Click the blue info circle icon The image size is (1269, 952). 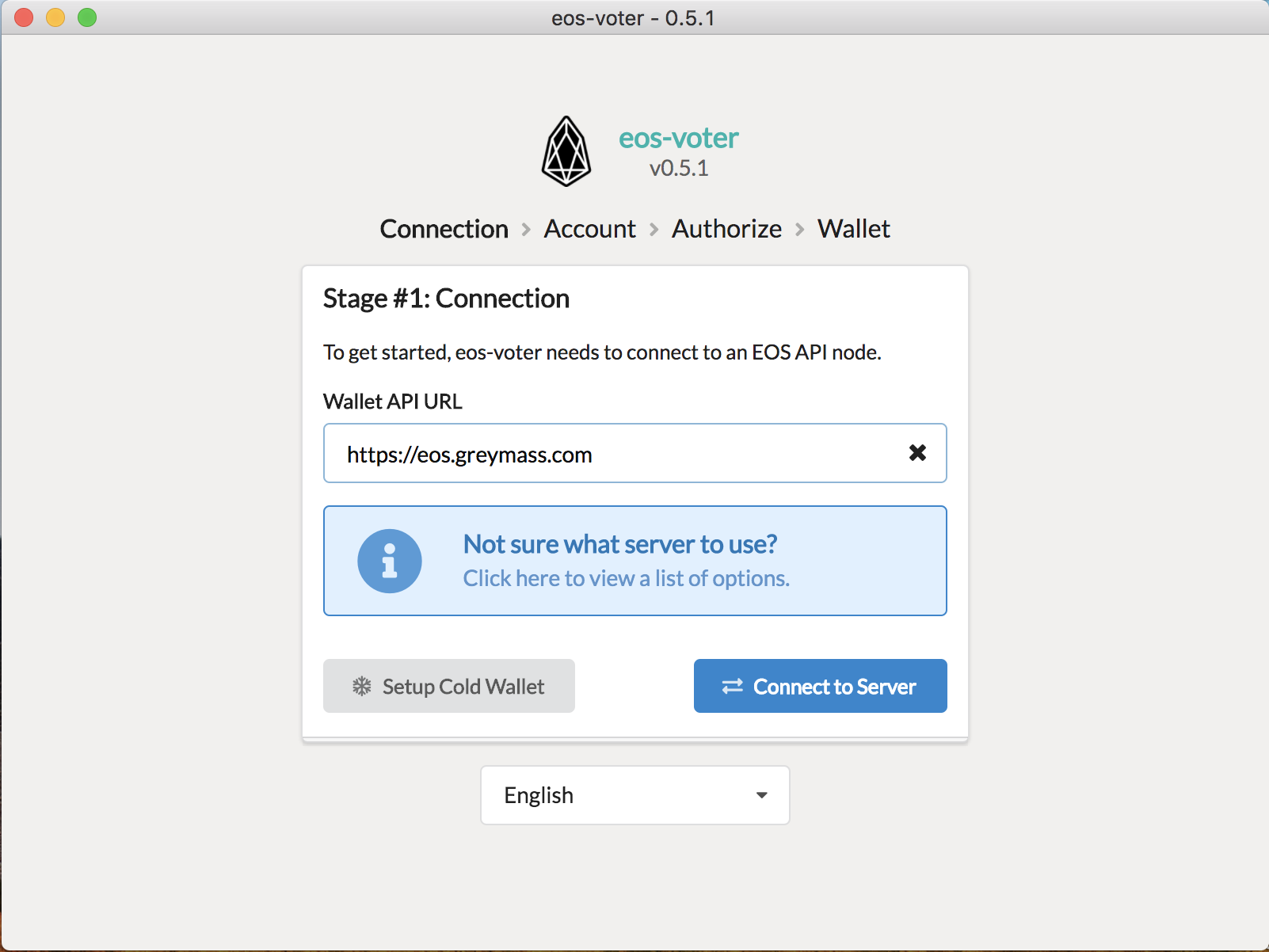coord(390,561)
